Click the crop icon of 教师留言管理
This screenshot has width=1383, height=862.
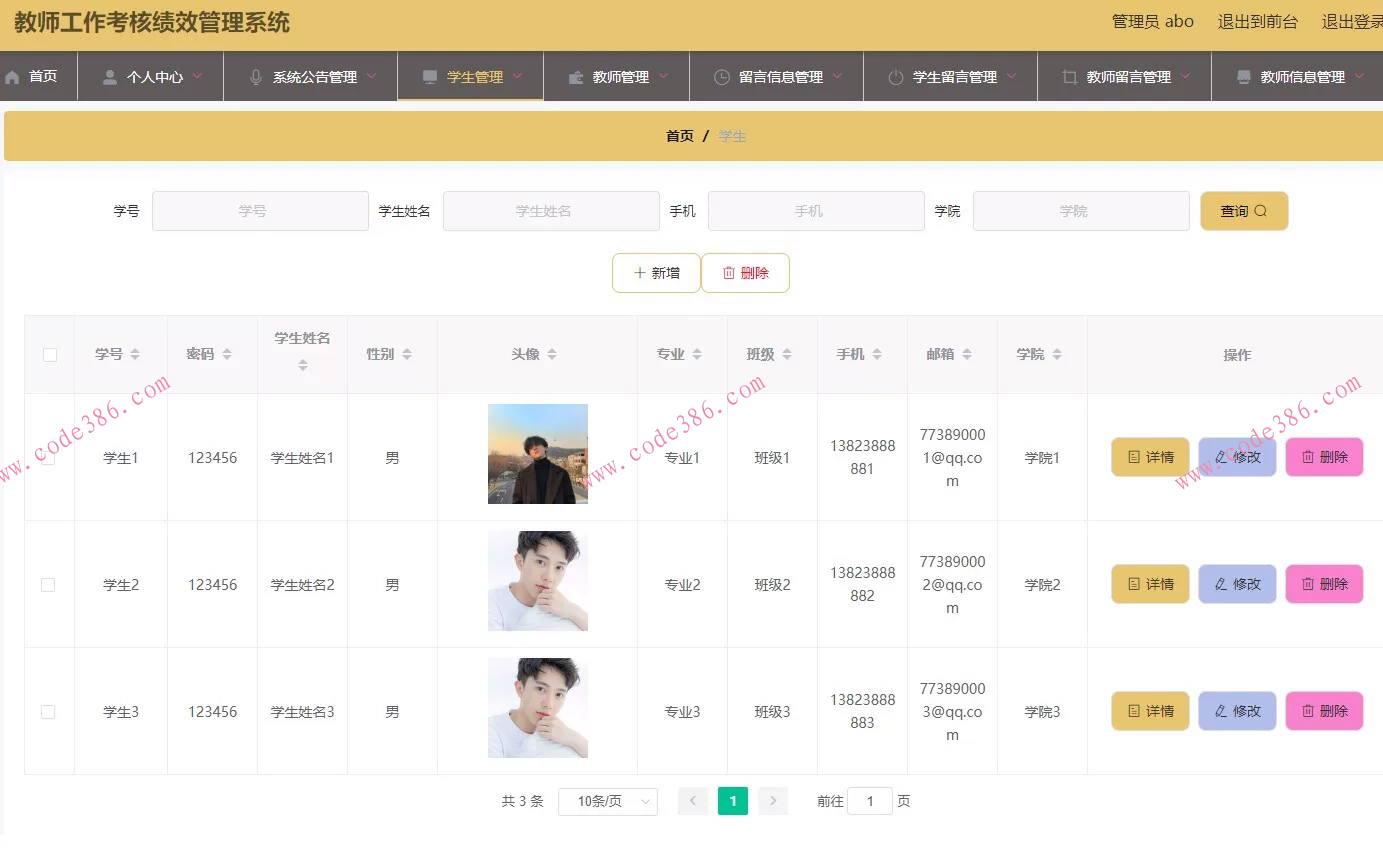coord(1070,77)
